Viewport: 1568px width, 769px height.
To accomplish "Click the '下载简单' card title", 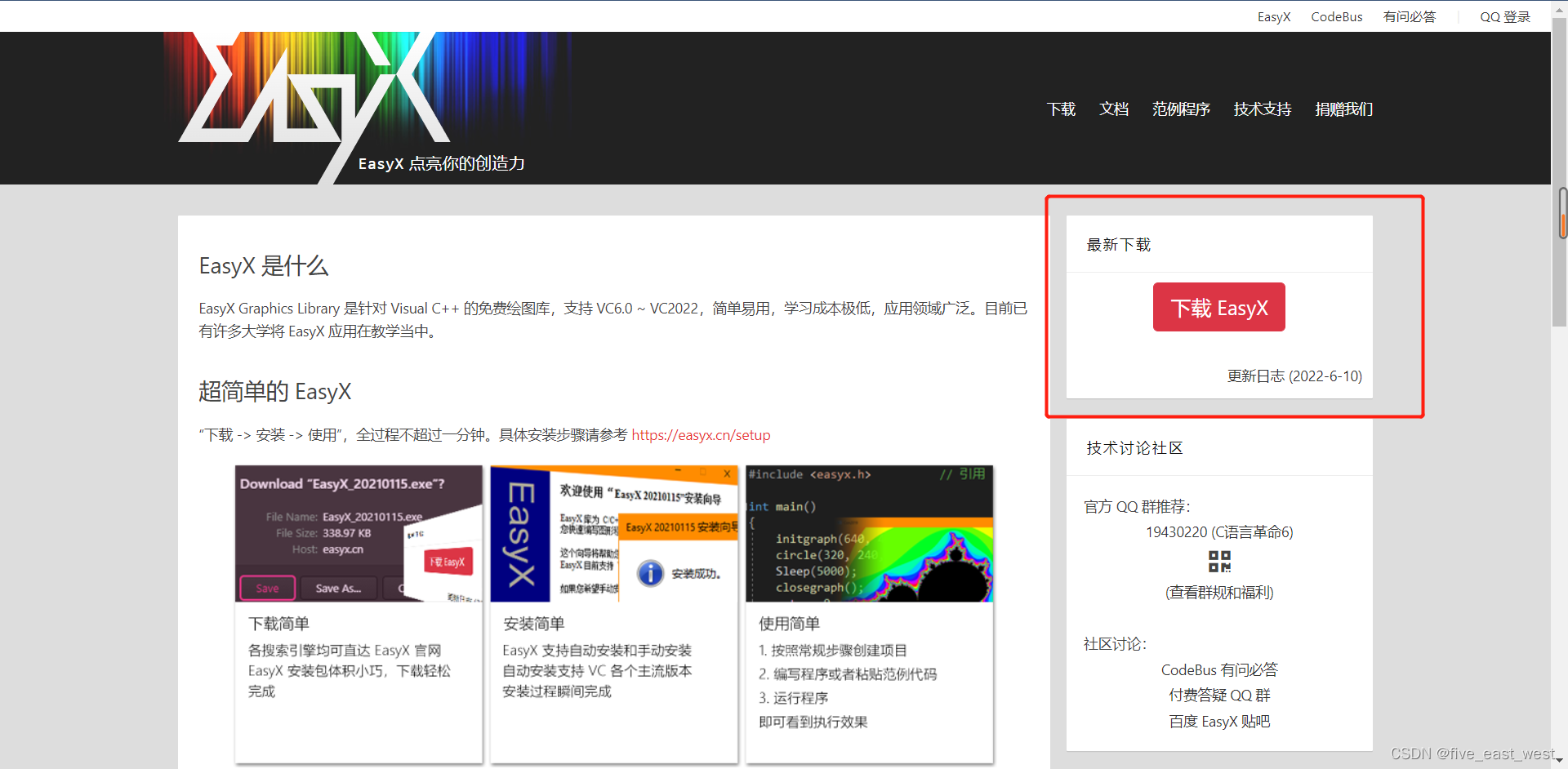I will click(x=278, y=625).
